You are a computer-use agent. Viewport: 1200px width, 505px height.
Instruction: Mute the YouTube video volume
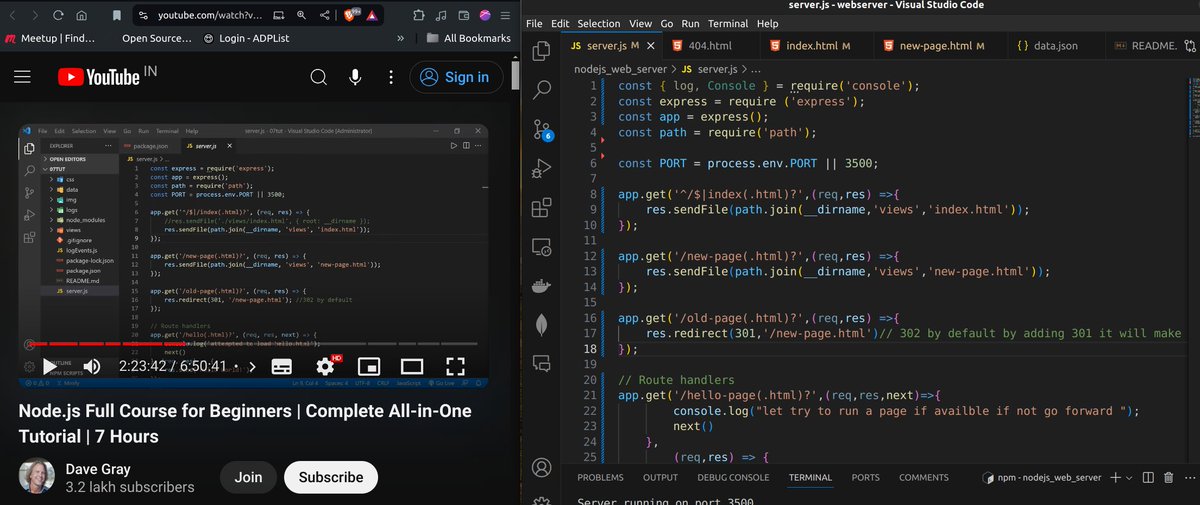[x=92, y=366]
